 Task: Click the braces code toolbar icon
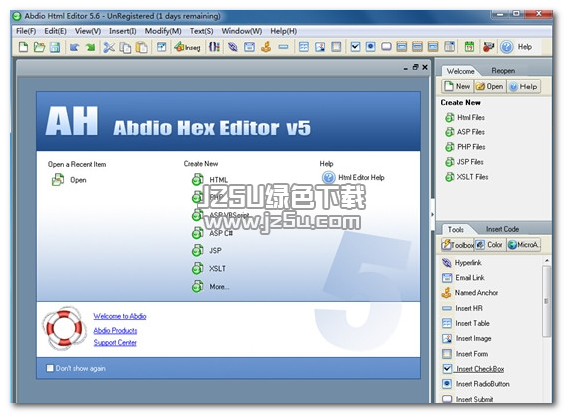[x=214, y=47]
